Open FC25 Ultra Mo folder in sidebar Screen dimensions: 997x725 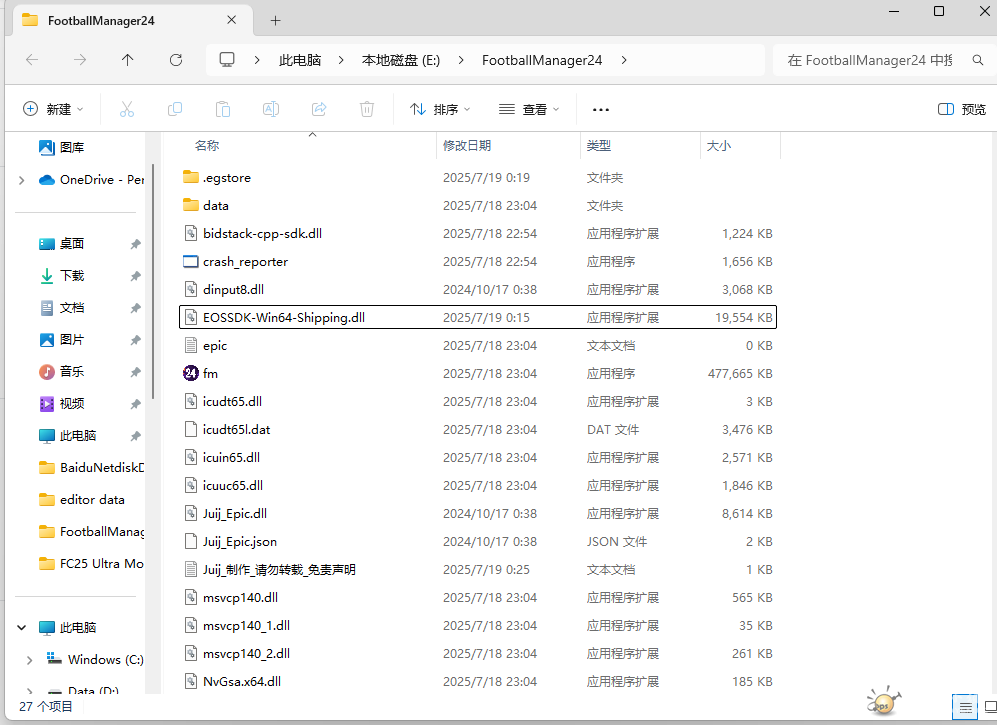pyautogui.click(x=91, y=563)
